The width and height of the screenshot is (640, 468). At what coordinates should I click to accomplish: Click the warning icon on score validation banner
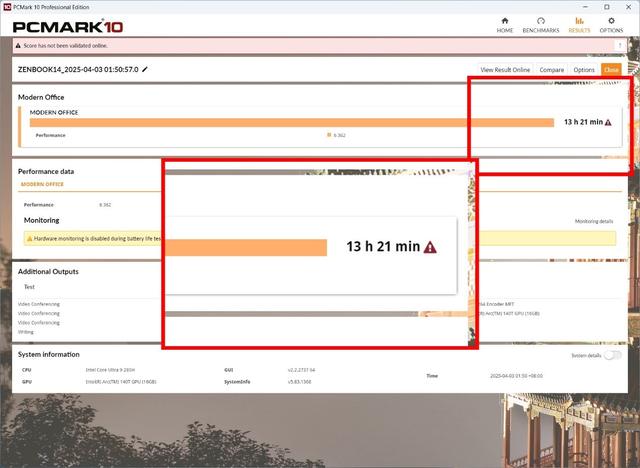[18, 46]
